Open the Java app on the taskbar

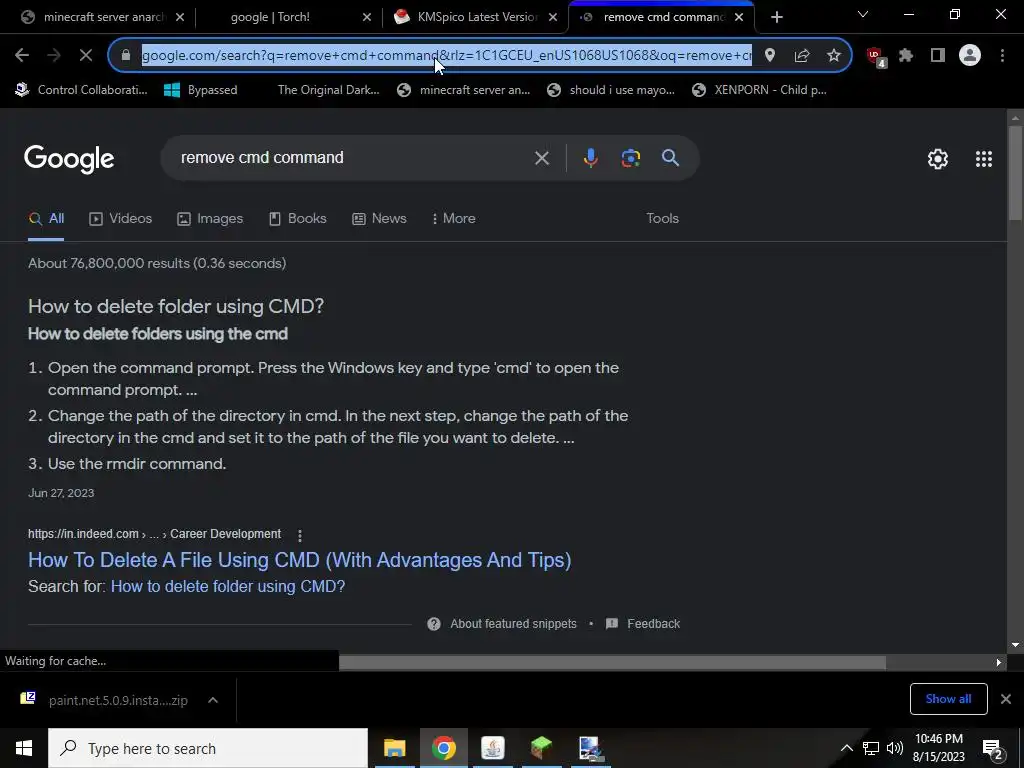click(492, 748)
